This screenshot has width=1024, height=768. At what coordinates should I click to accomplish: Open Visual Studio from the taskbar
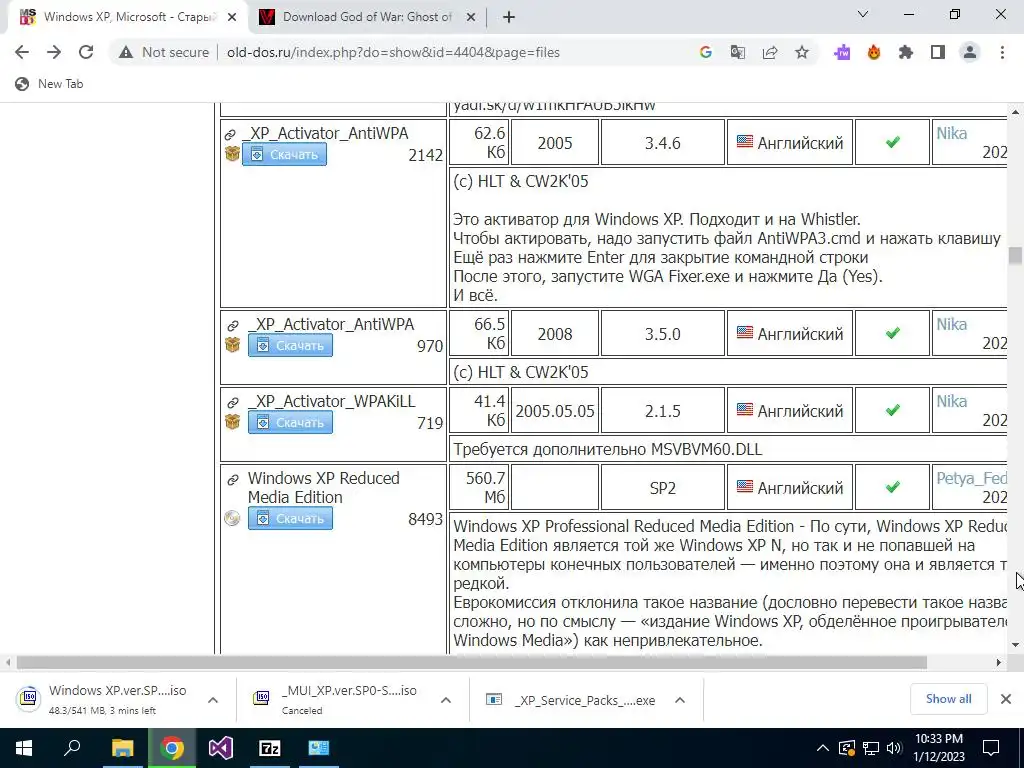tap(220, 748)
